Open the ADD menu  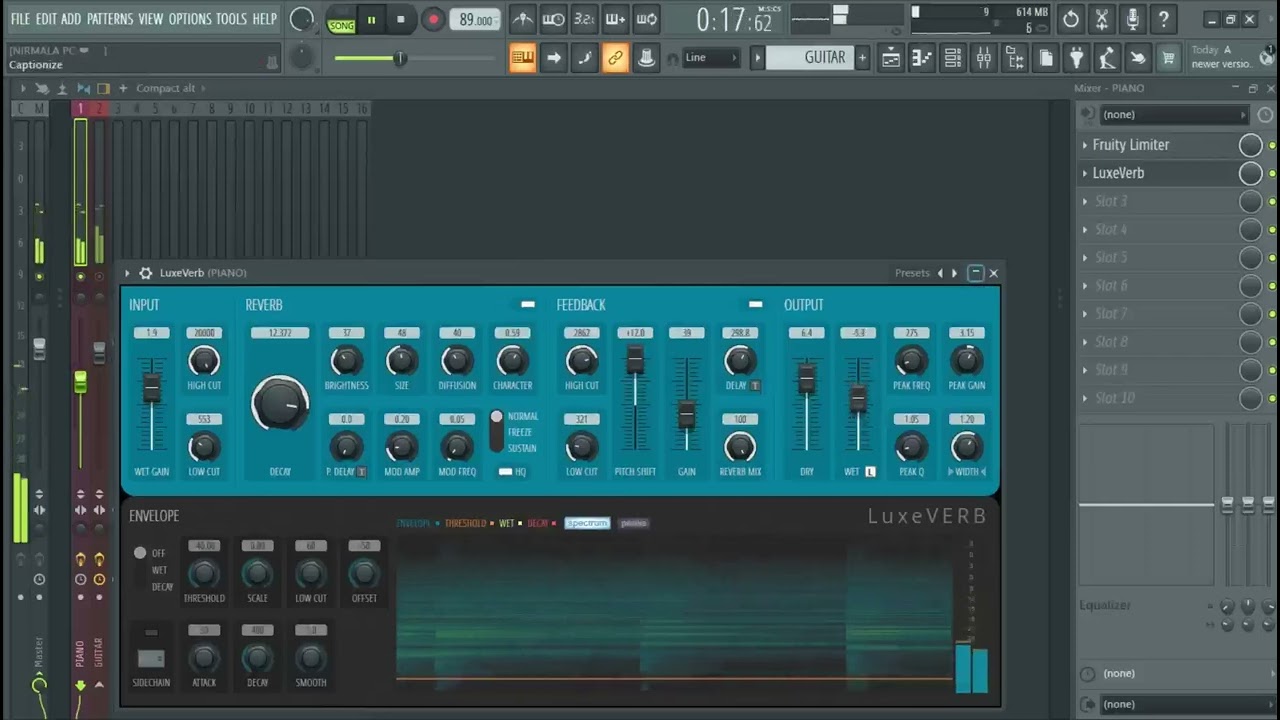coord(71,19)
